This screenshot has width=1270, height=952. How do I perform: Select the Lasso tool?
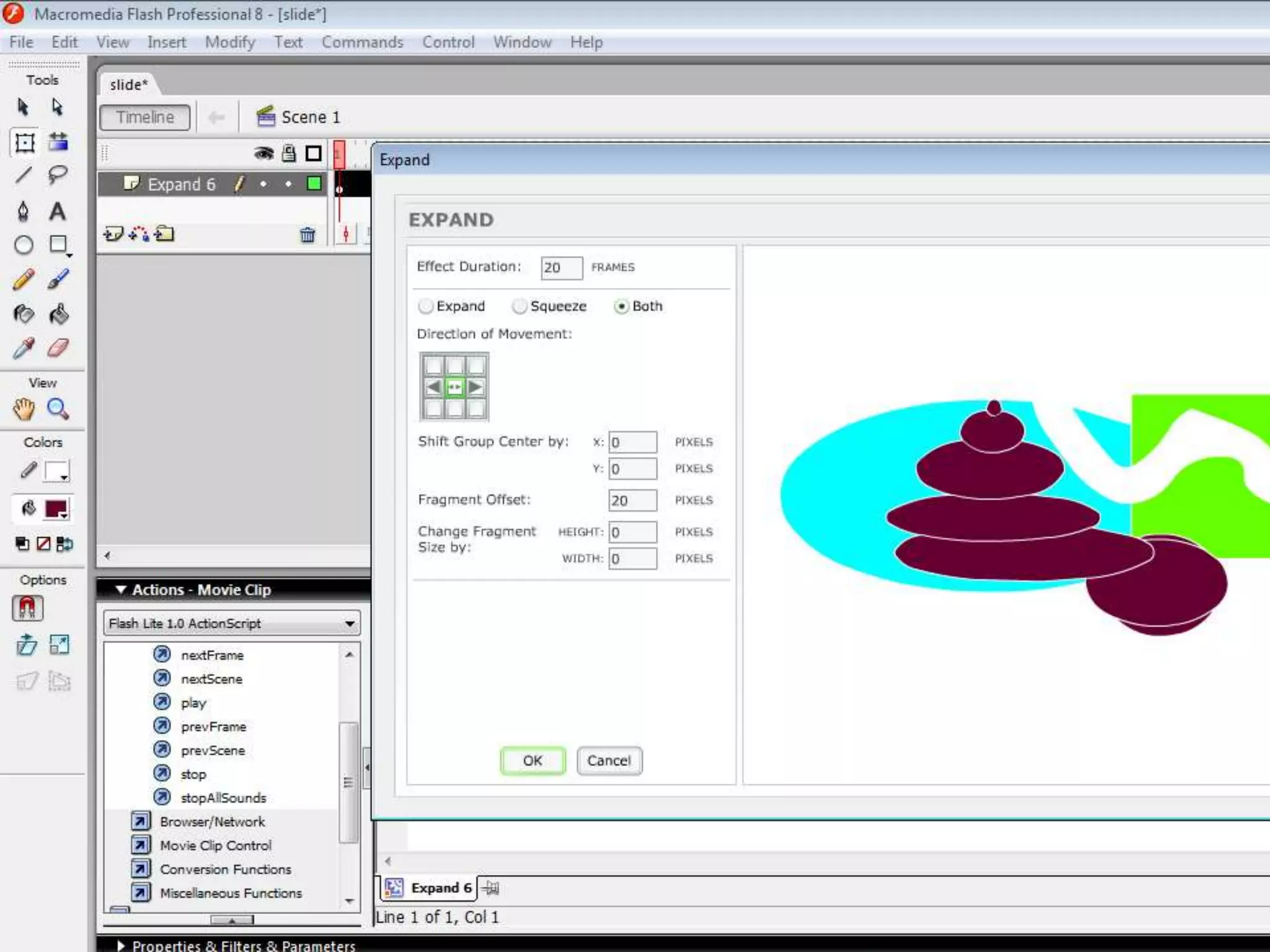(58, 175)
